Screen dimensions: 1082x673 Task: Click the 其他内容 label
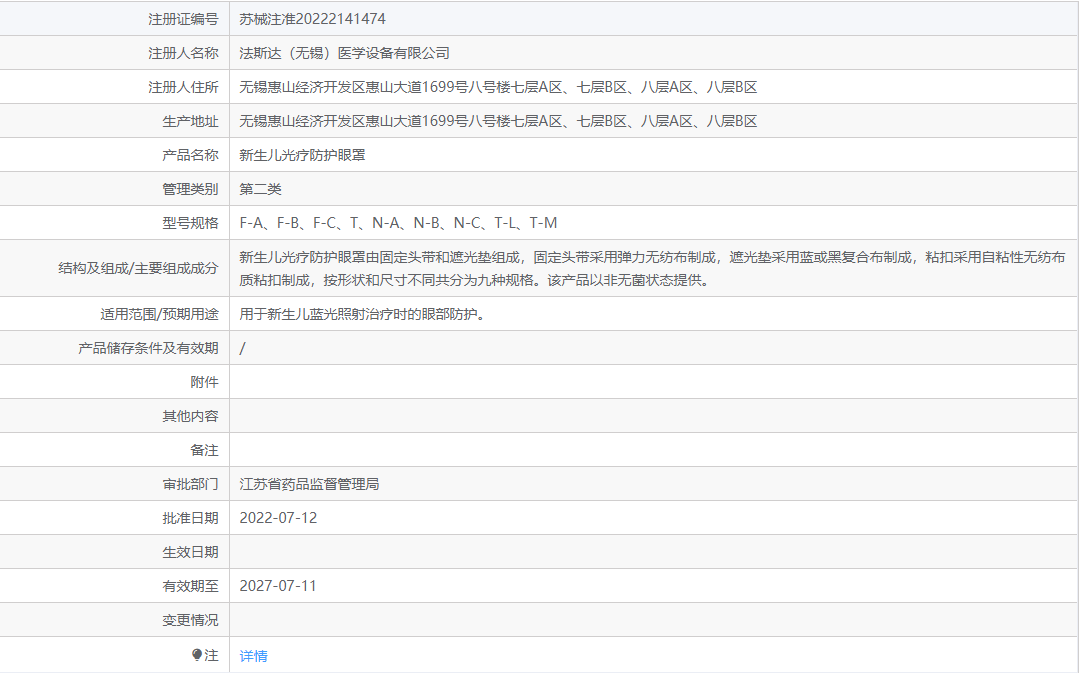[x=190, y=416]
